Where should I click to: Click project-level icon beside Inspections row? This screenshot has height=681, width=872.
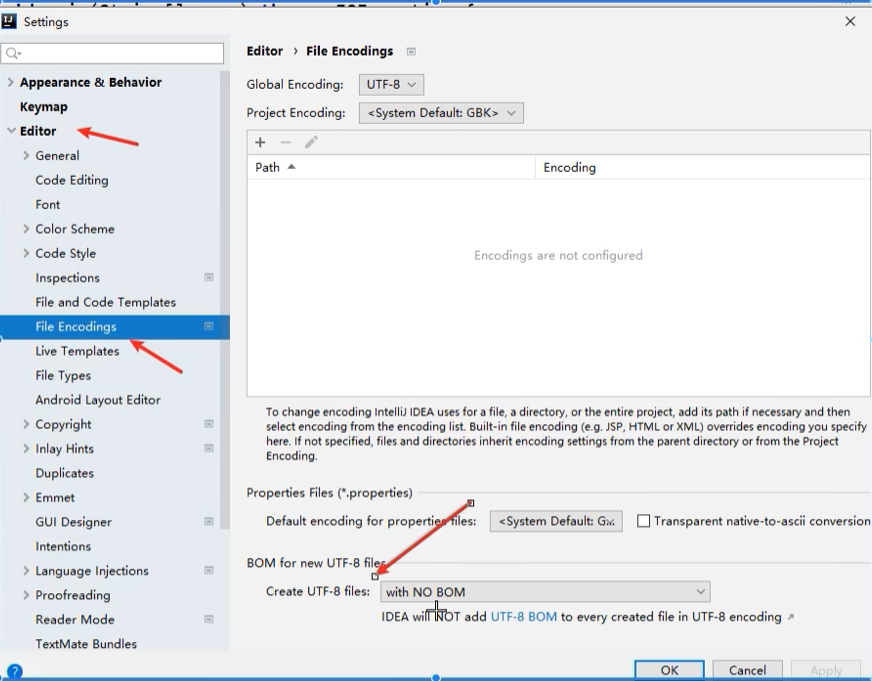point(209,277)
